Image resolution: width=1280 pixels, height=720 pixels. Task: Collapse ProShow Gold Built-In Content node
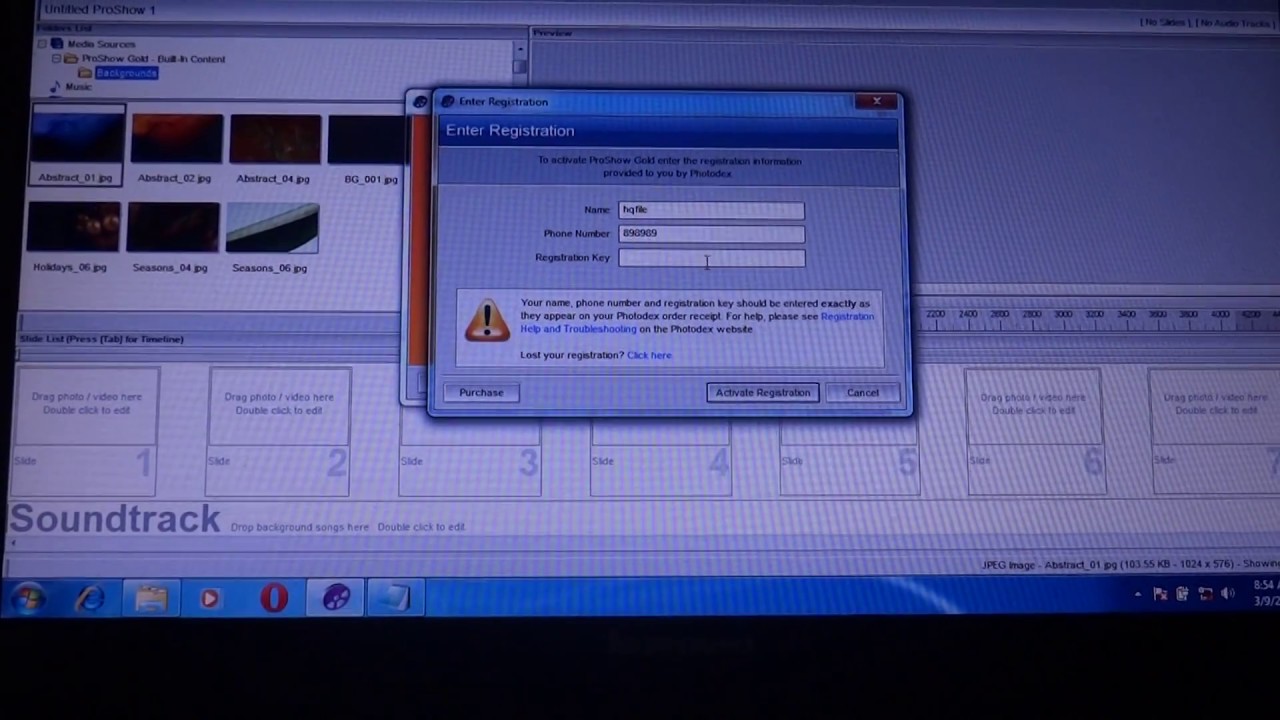(x=56, y=59)
